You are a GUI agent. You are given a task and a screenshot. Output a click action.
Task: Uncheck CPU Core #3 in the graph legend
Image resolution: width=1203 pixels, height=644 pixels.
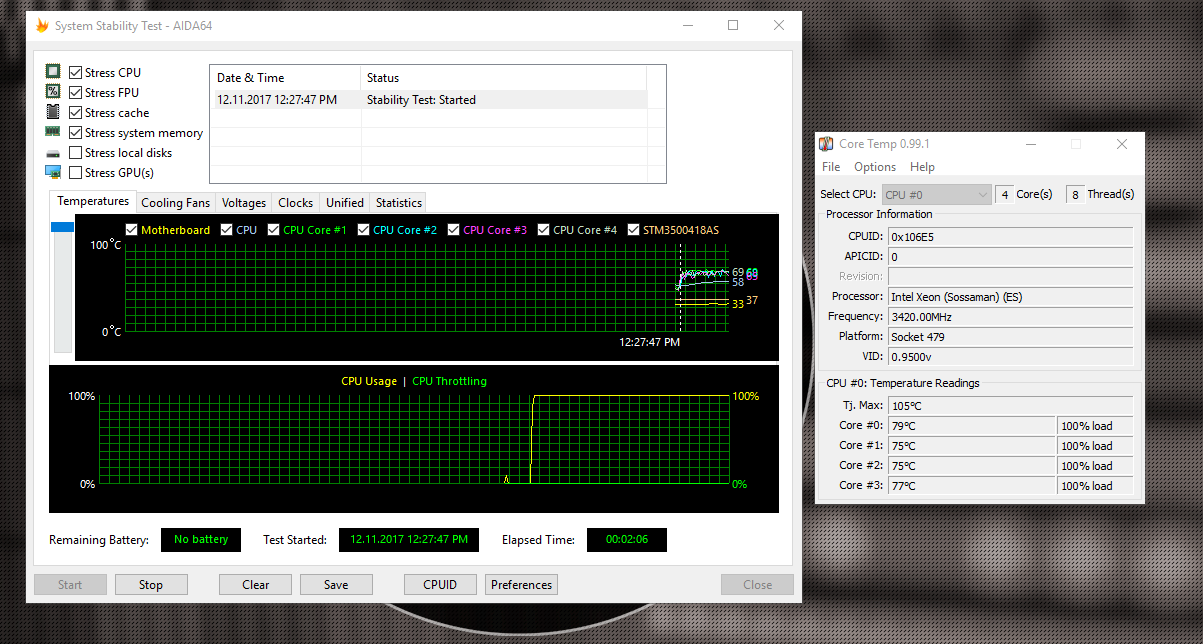click(453, 230)
